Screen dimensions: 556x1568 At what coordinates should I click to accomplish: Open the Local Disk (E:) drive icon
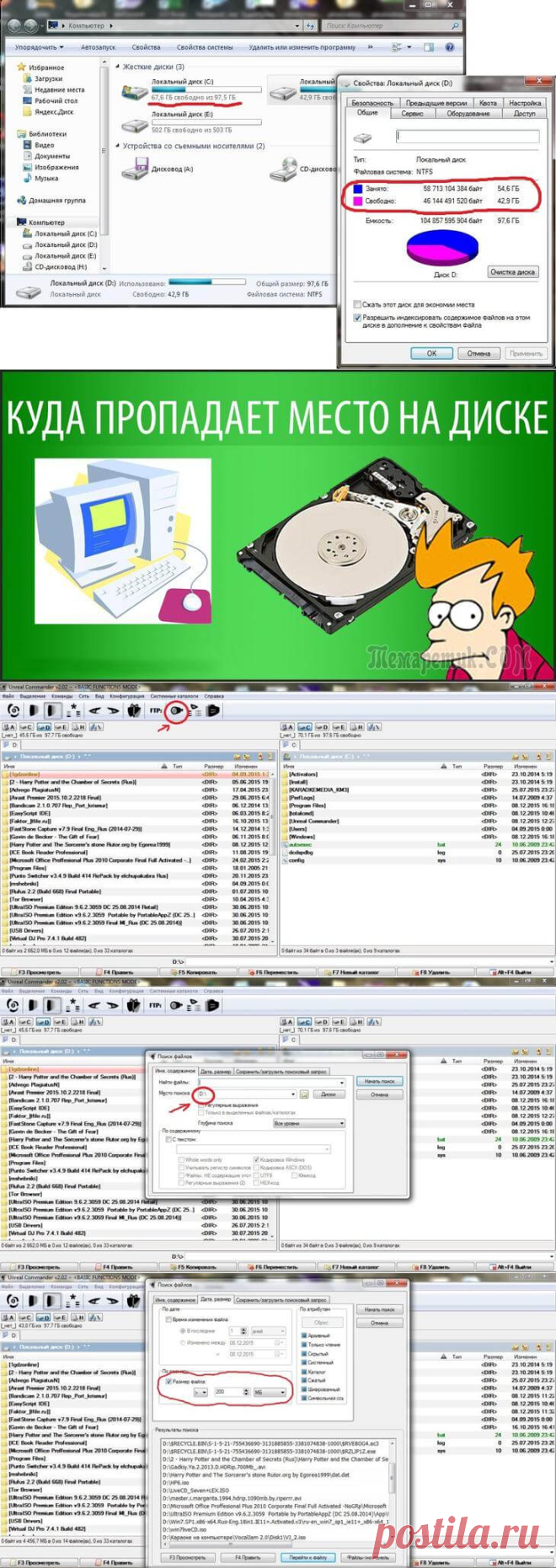tap(135, 125)
